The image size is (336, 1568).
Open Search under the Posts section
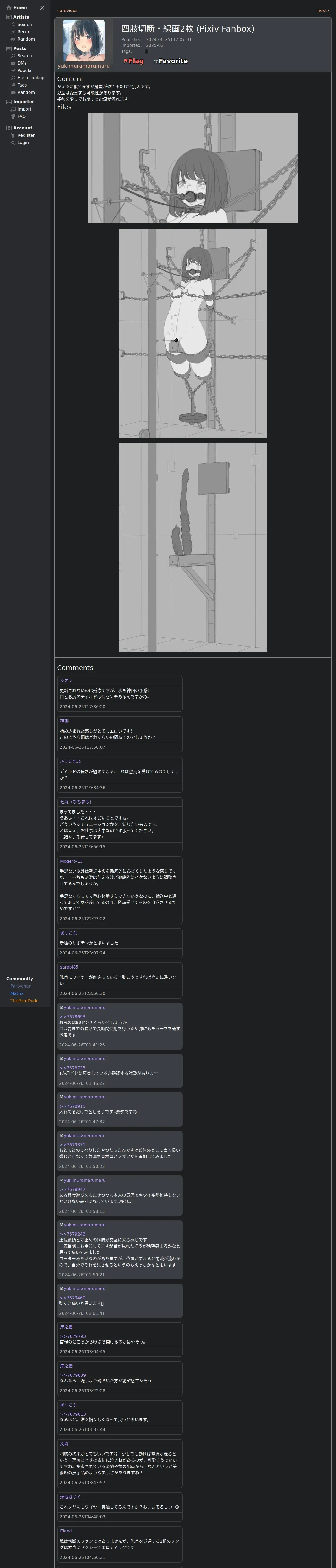[x=21, y=56]
